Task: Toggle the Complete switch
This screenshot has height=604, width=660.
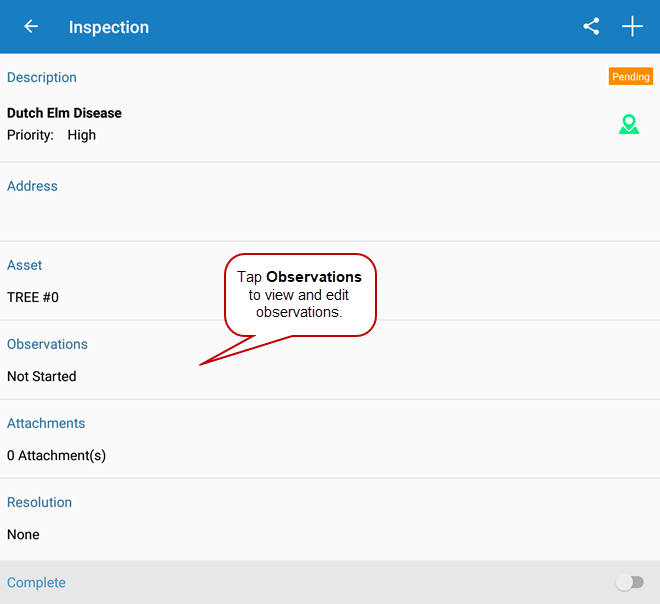Action: [629, 582]
